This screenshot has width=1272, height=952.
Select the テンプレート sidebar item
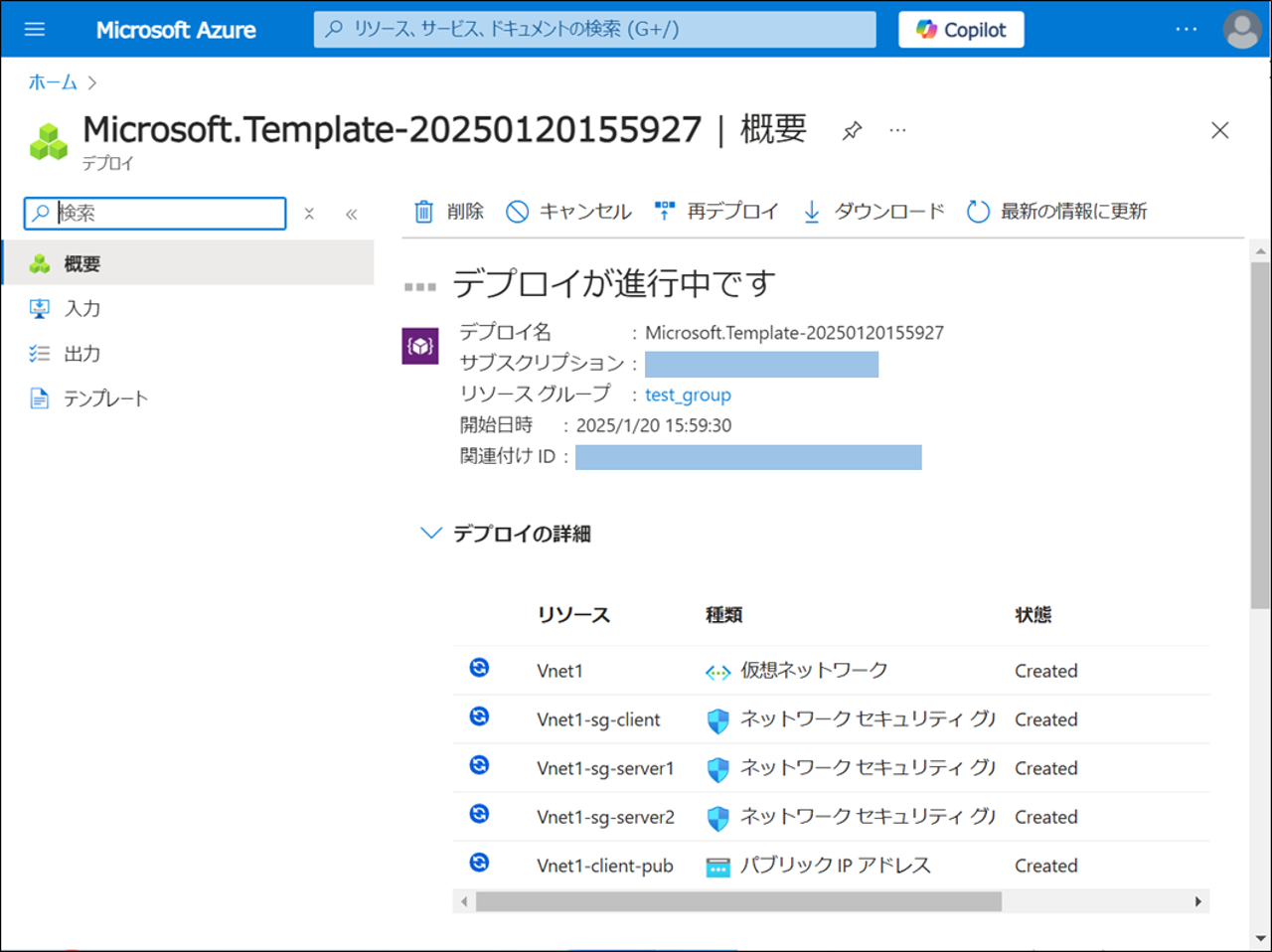[x=105, y=398]
